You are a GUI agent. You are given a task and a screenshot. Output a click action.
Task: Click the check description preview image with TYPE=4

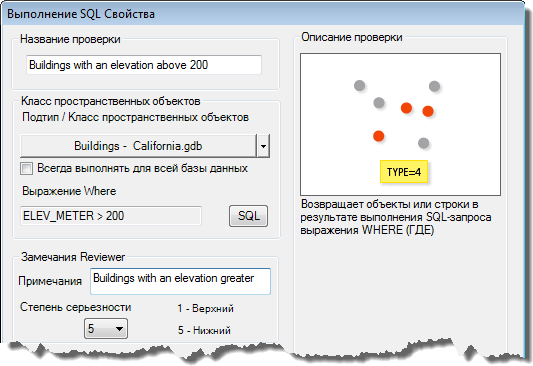click(400, 124)
